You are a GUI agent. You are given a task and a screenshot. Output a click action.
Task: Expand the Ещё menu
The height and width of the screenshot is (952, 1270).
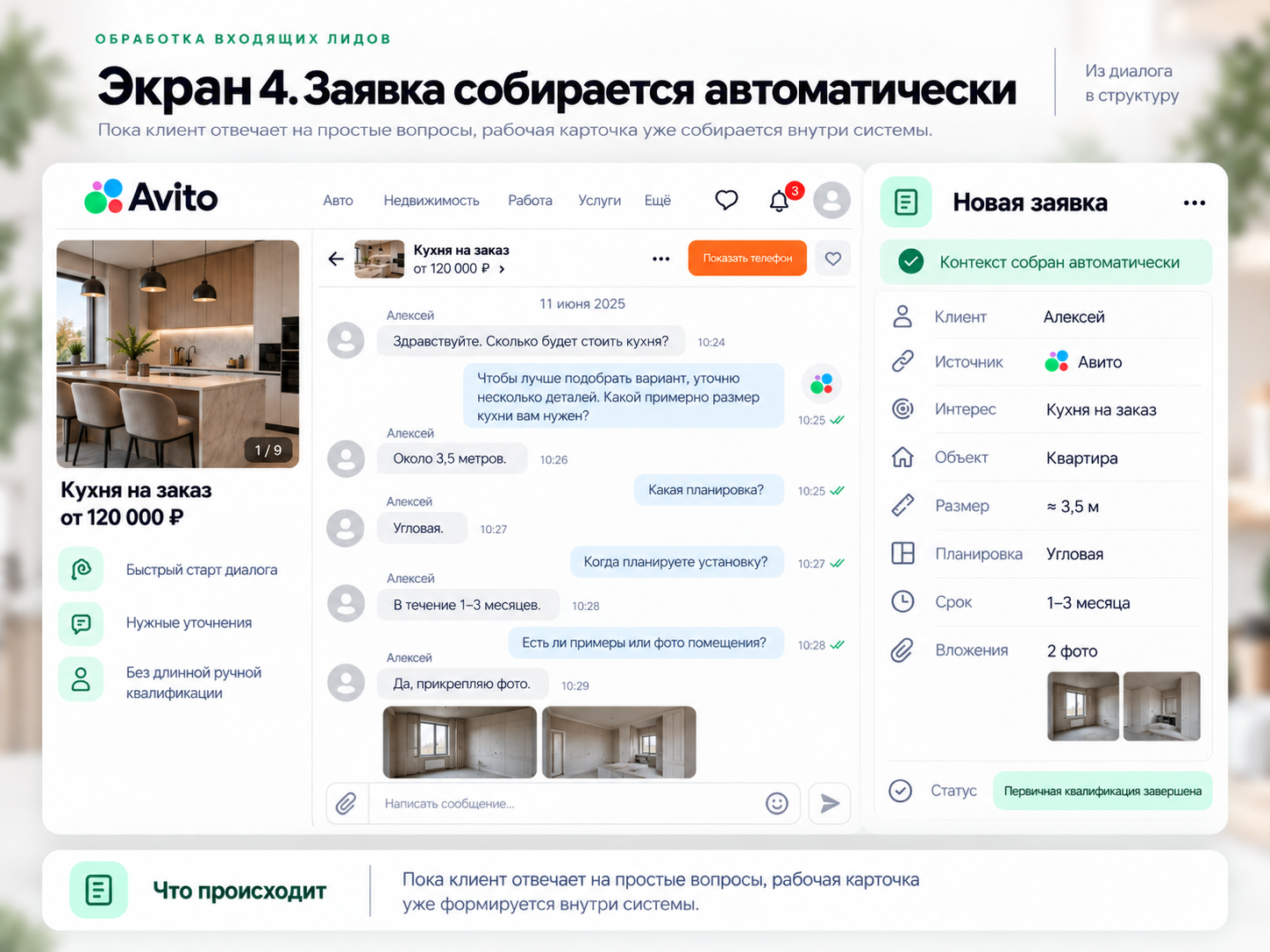[x=658, y=201]
